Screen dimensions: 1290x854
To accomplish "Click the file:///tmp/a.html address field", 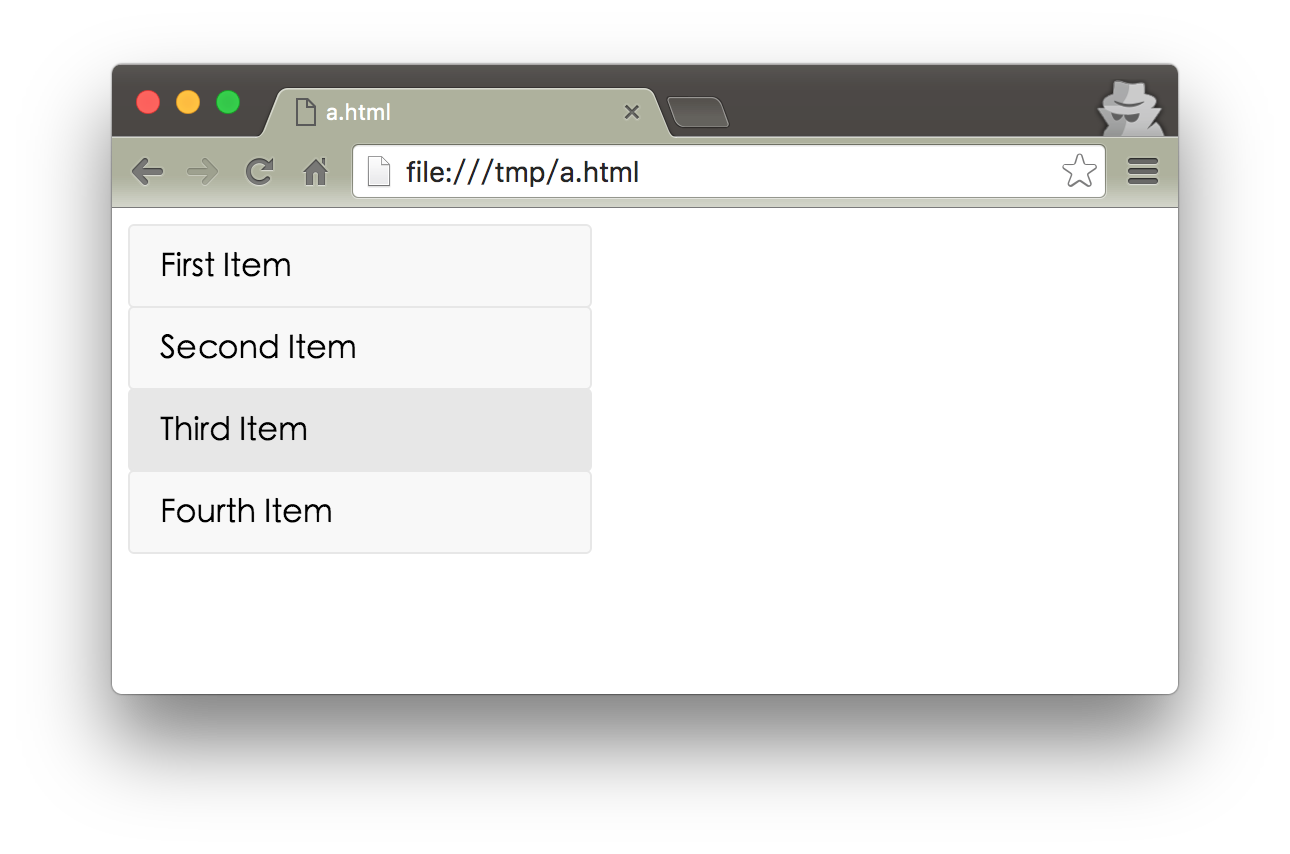I will coord(700,172).
